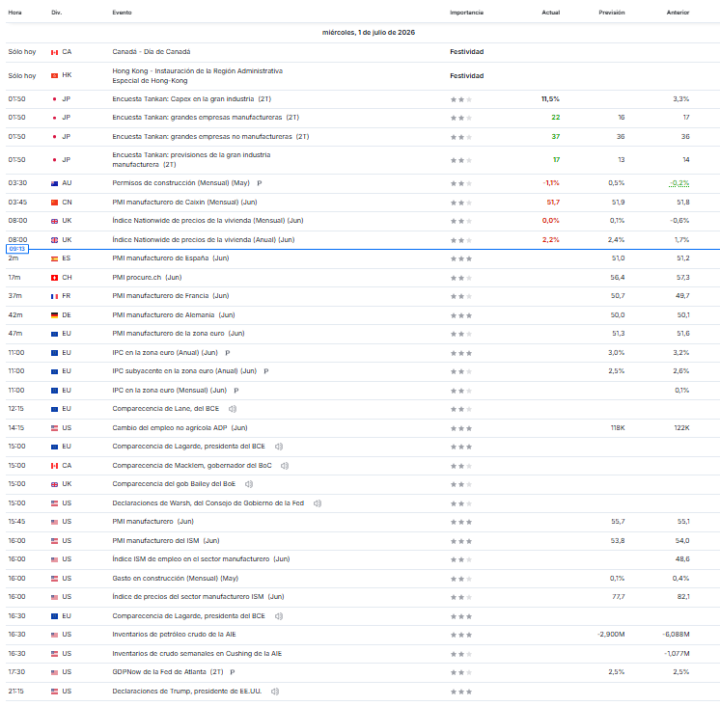Click the Actual column header
Viewport: 720px width, 706px height.
click(551, 12)
